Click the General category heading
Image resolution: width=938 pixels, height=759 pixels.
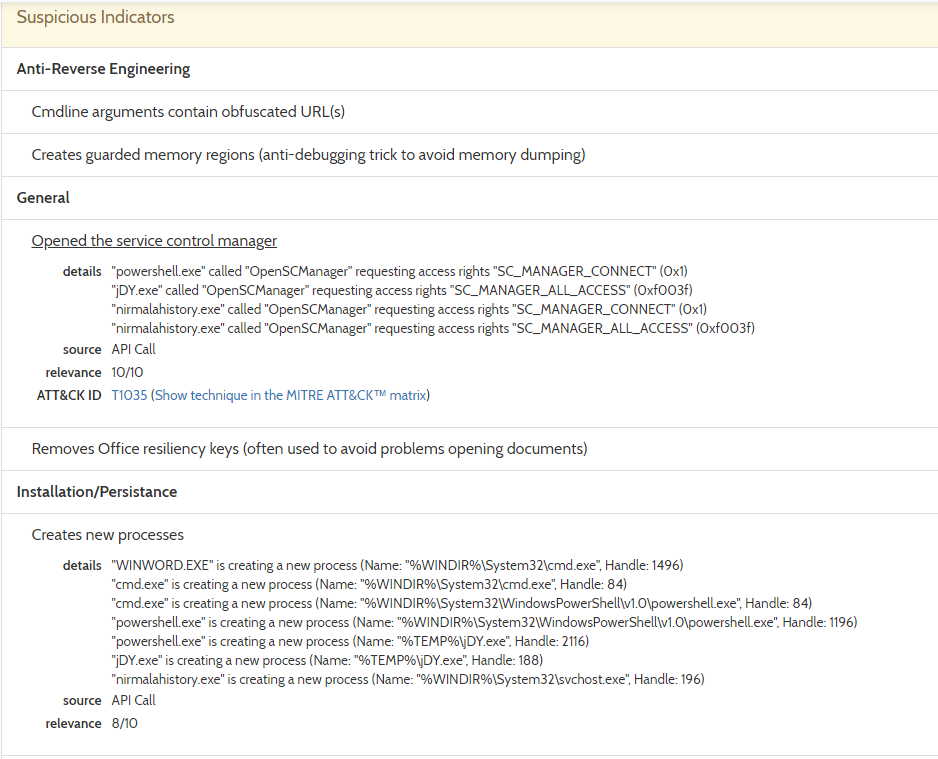click(43, 198)
